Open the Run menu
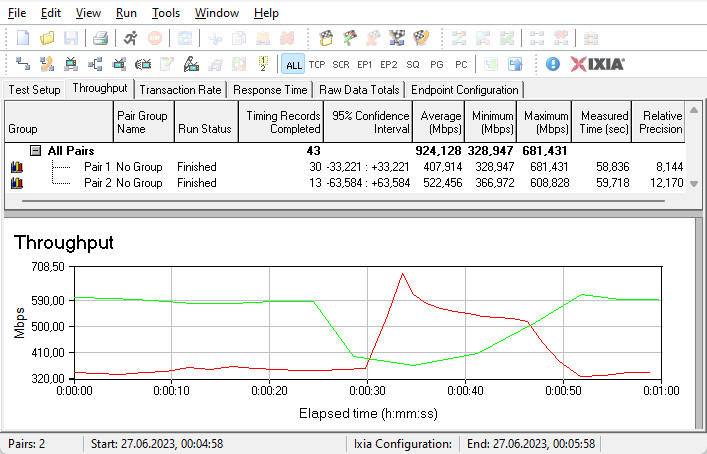The width and height of the screenshot is (707, 454). [126, 13]
